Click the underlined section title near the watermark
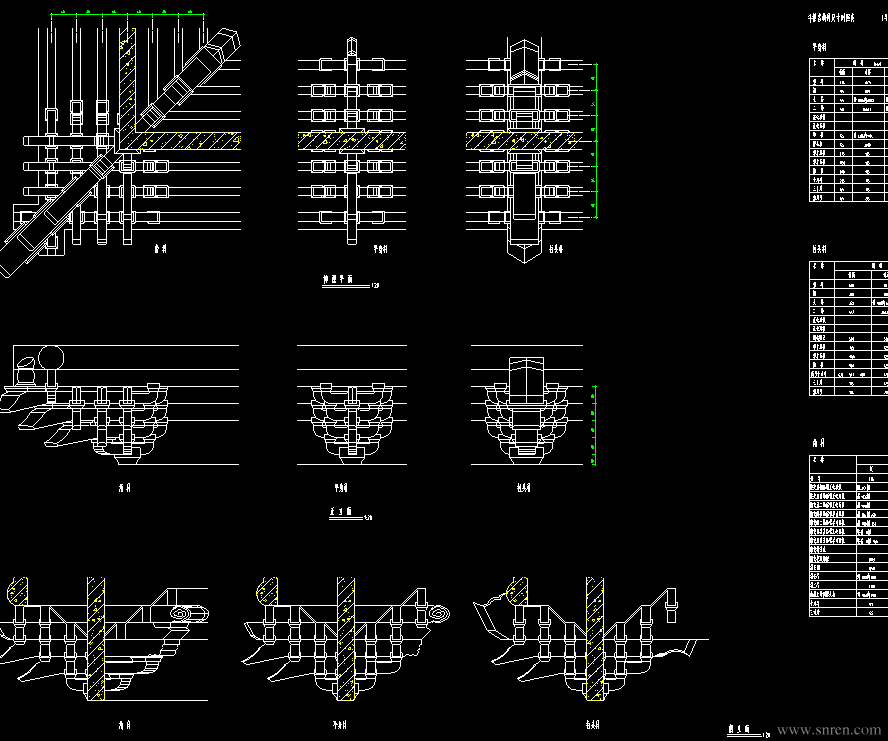 748,731
